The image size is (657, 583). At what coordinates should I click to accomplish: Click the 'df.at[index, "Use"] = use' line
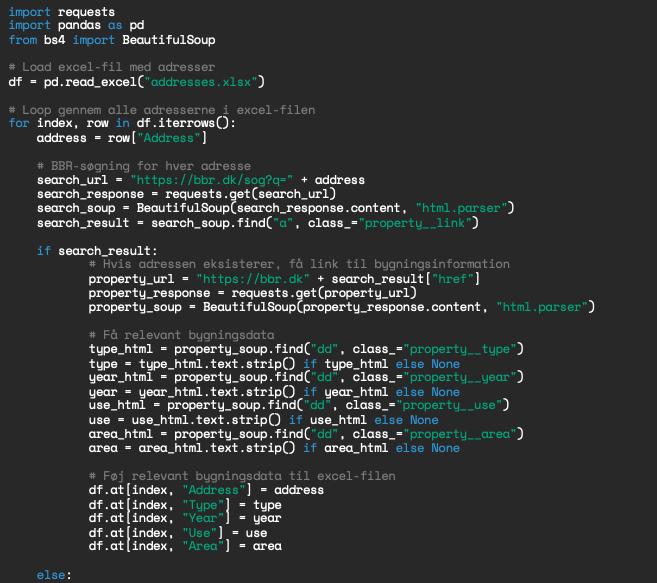(178, 533)
